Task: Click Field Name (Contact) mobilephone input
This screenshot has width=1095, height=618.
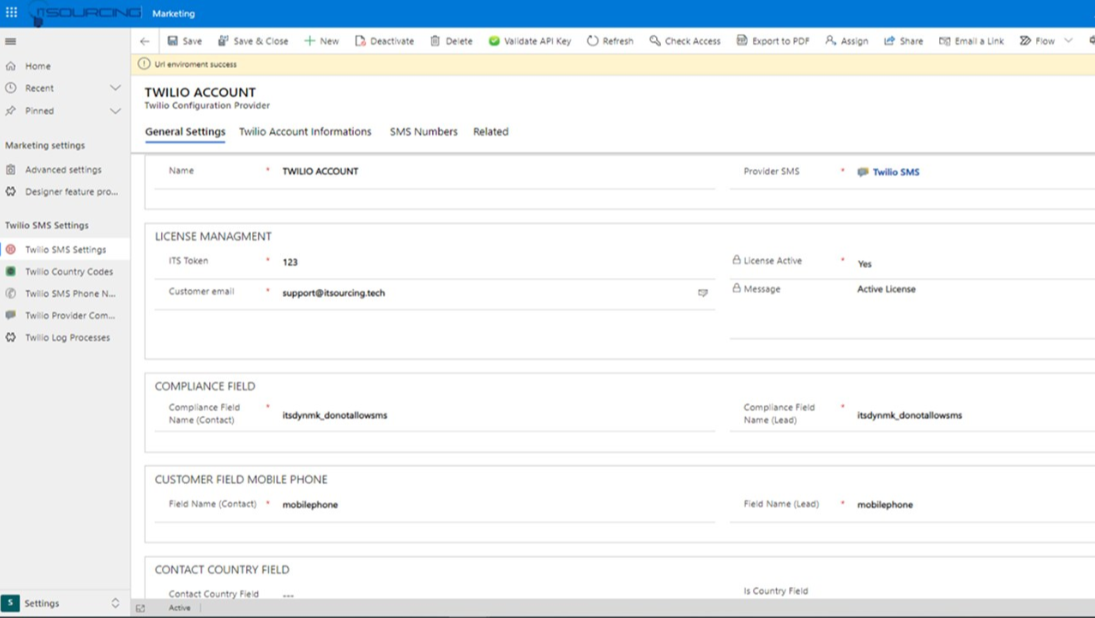Action: 497,504
